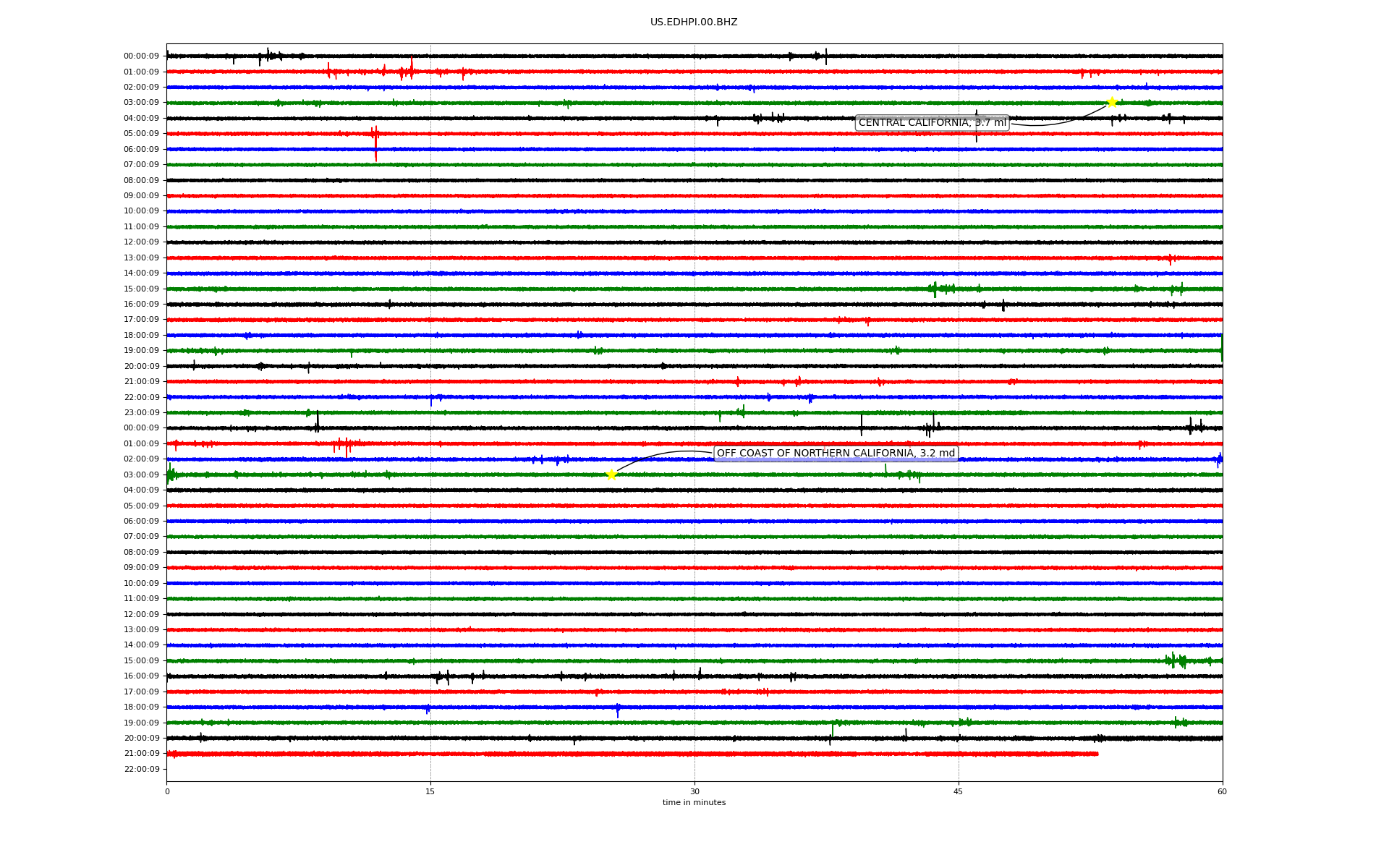The image size is (1389, 868).
Task: Click the 30 tick label on x-axis
Action: click(x=694, y=791)
